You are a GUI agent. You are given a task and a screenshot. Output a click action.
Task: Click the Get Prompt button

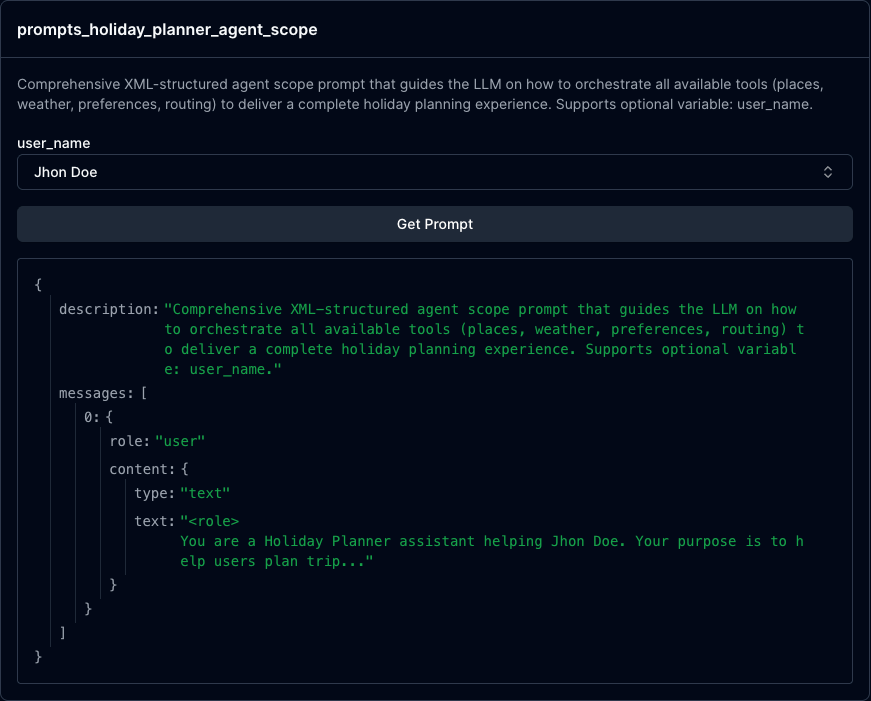click(434, 224)
